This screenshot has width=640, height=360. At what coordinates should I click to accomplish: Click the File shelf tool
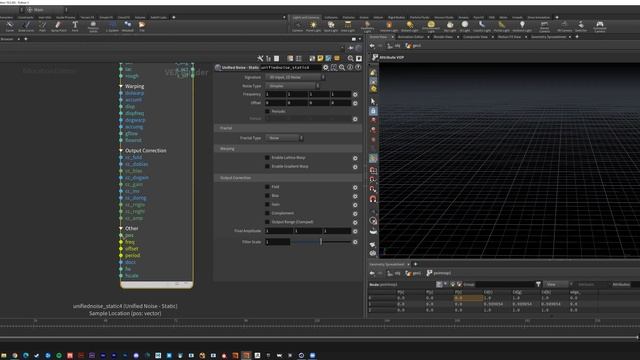142,27
